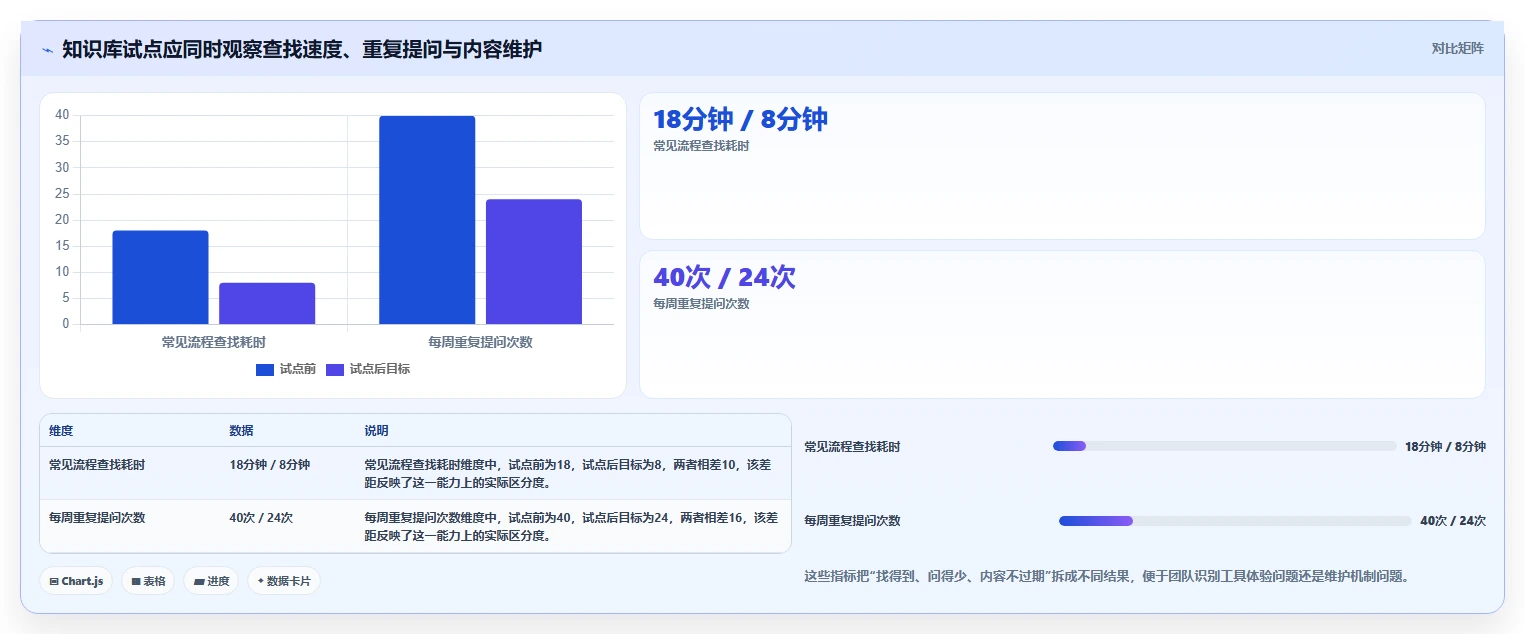Image resolution: width=1525 pixels, height=634 pixels.
Task: Click the chart axis label 每周重复提问次数
Action: pos(480,342)
